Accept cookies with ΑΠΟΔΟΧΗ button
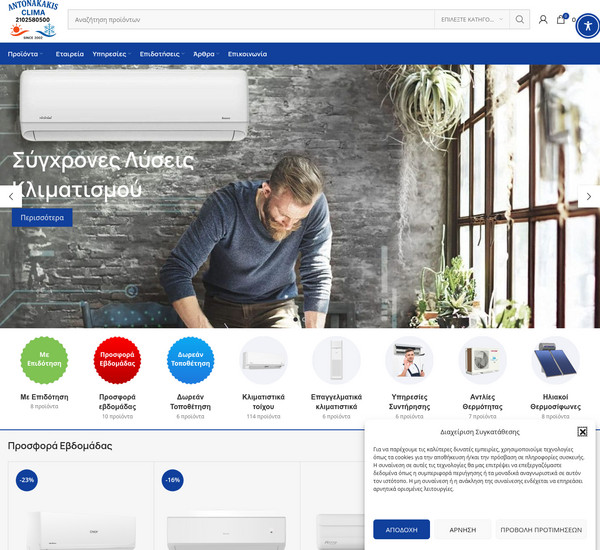Viewport: 600px width, 550px height. 401,530
